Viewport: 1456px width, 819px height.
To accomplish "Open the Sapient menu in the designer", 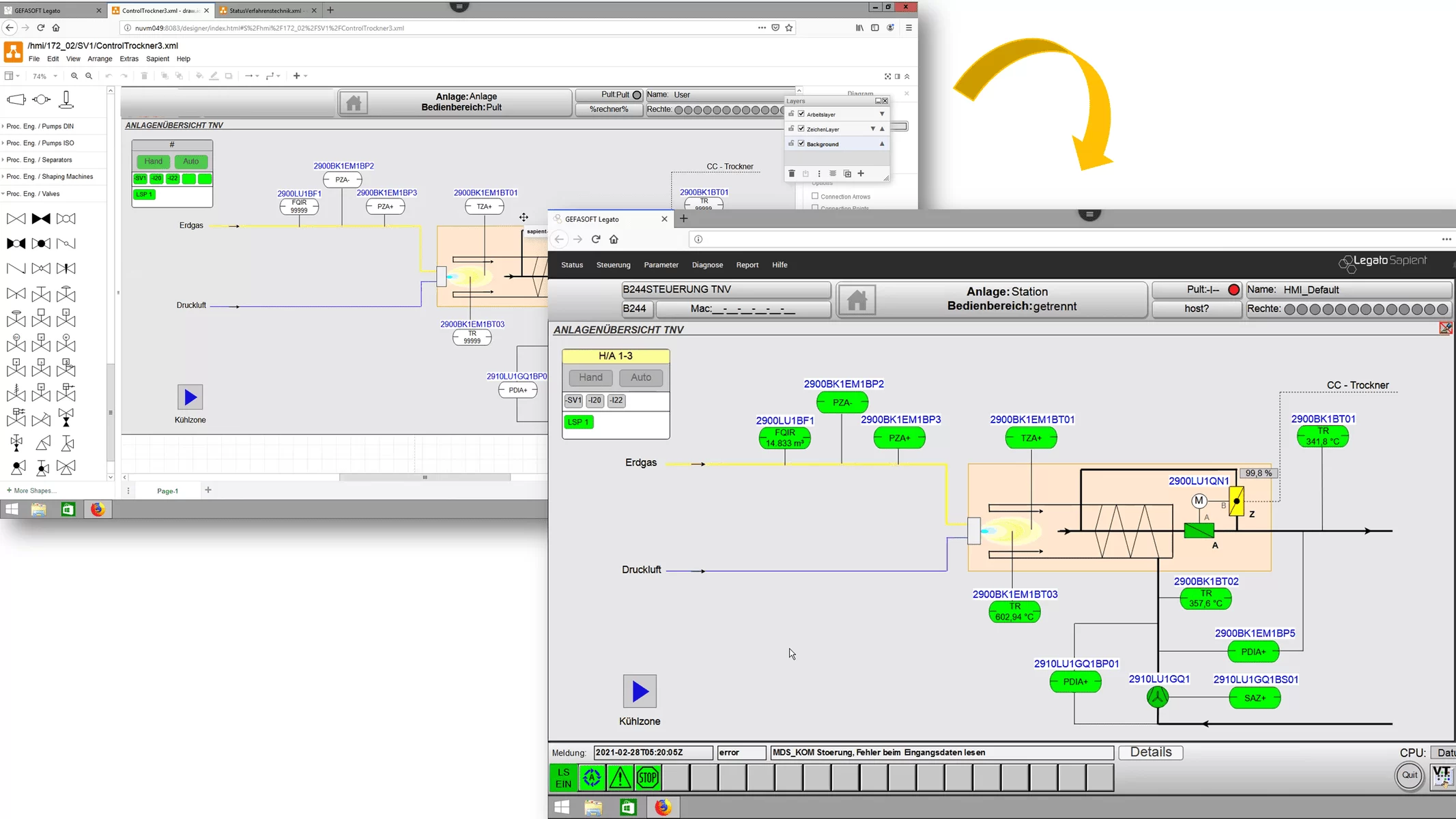I will point(157,59).
